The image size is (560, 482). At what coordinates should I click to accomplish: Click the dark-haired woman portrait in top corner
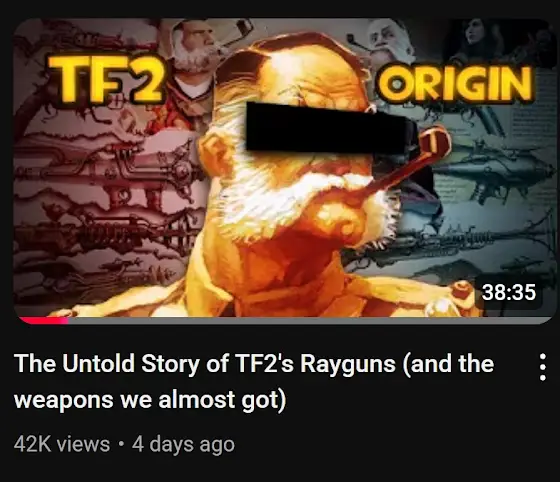click(x=482, y=39)
